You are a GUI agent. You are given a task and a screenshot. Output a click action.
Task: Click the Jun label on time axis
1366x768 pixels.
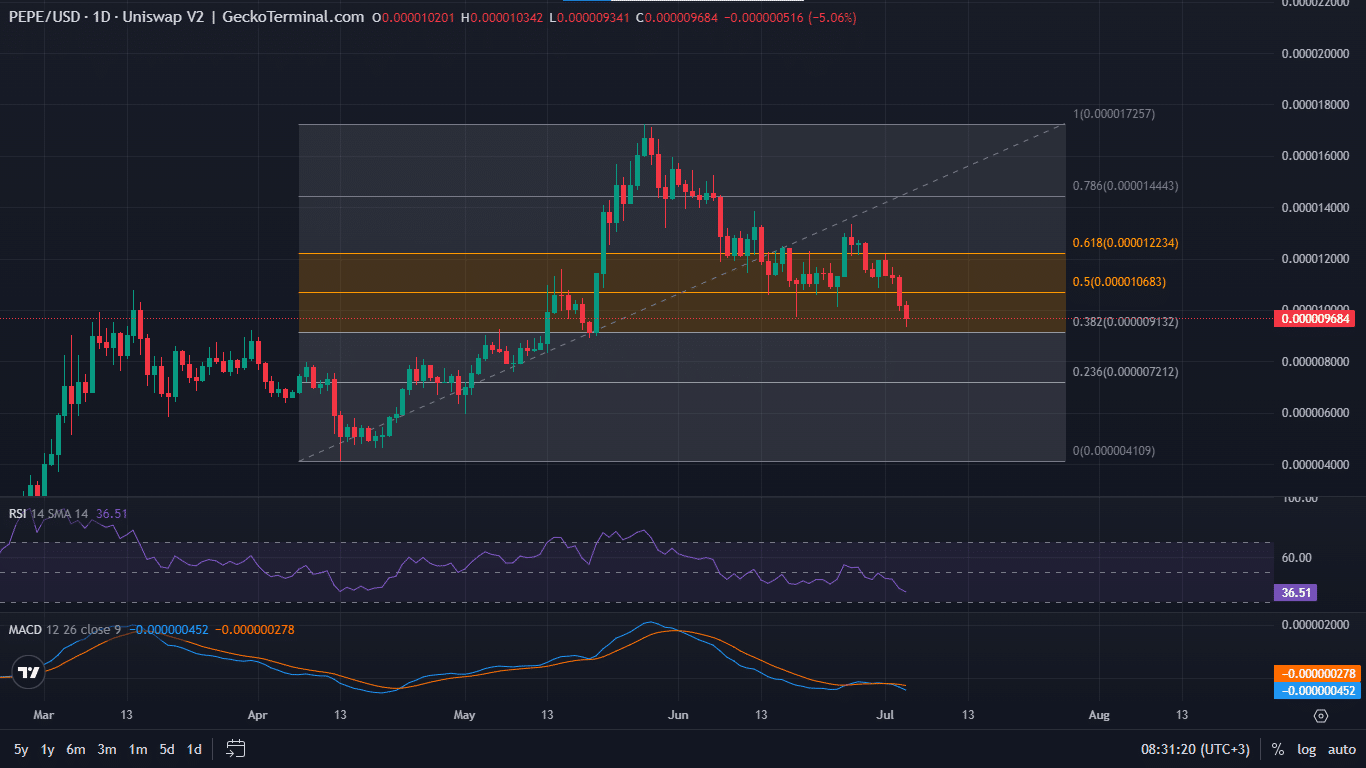(677, 715)
